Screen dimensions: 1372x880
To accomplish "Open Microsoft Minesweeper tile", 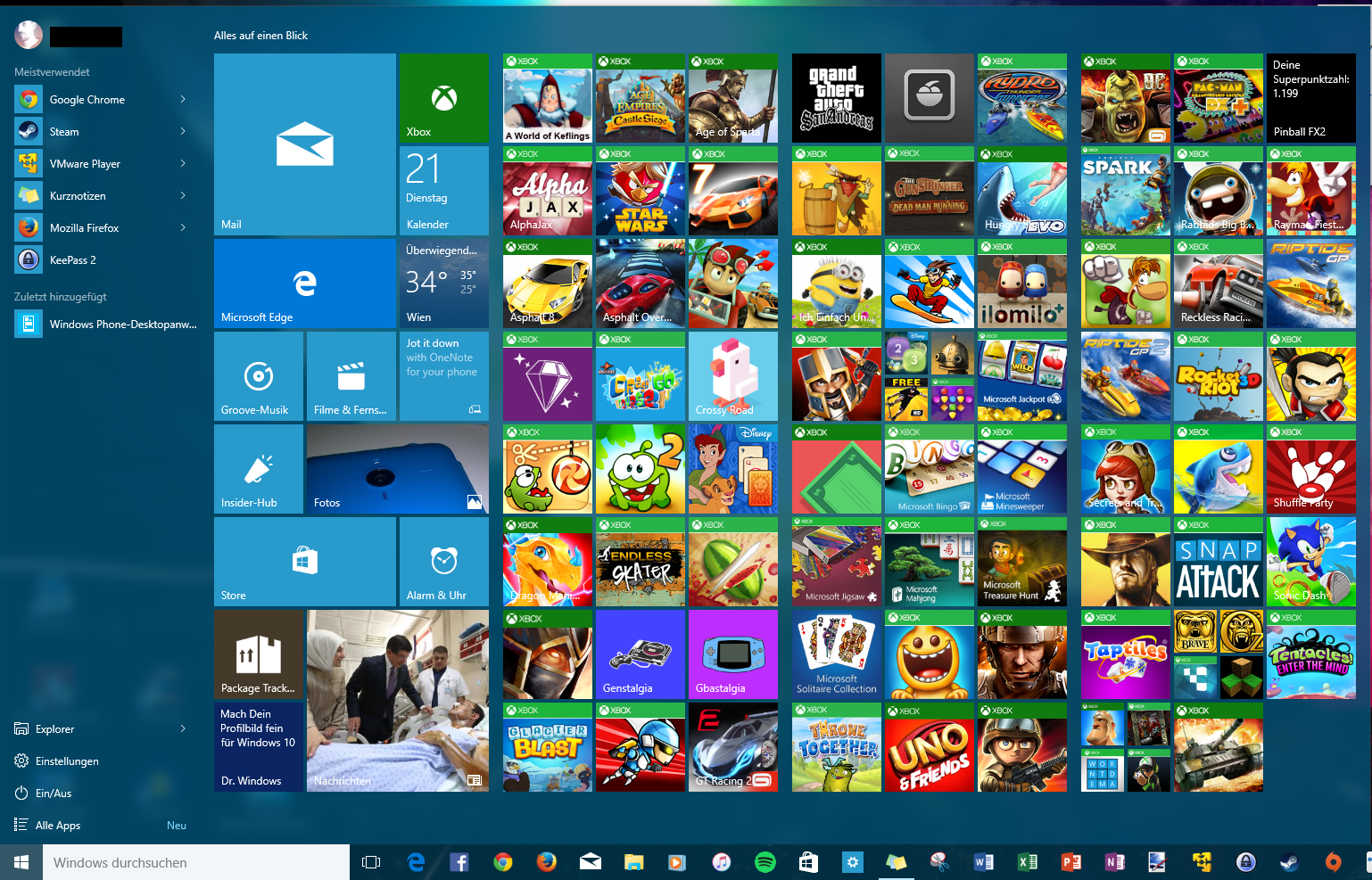I will pyautogui.click(x=1022, y=469).
